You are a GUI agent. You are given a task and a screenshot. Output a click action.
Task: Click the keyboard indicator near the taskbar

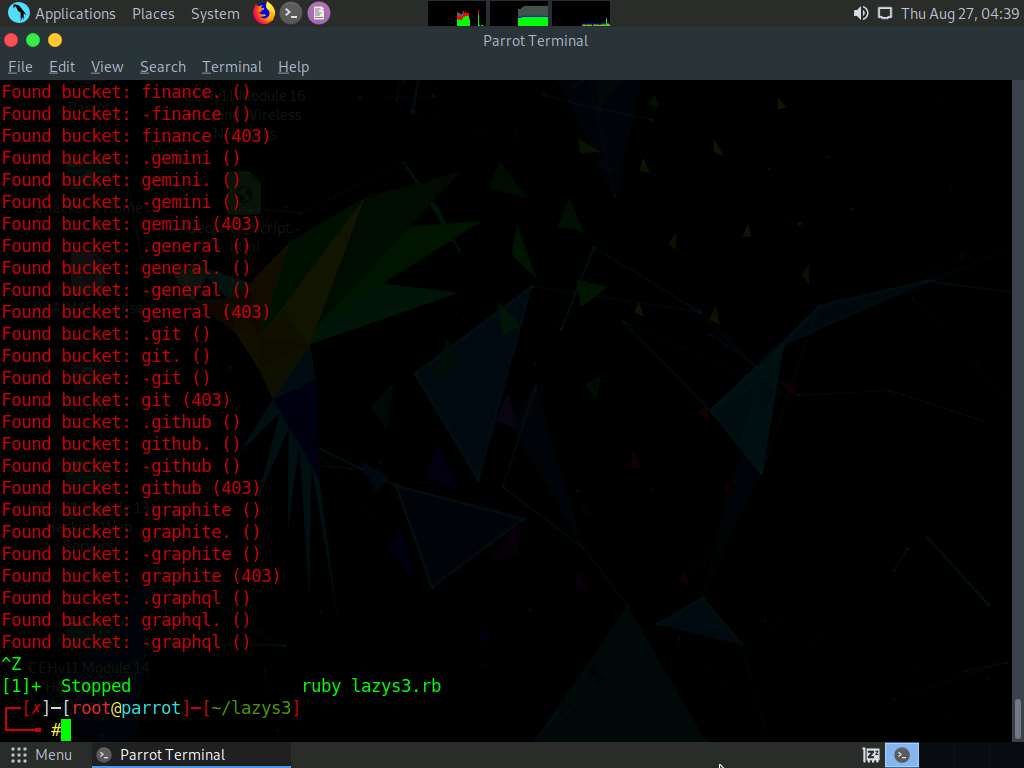[x=869, y=754]
